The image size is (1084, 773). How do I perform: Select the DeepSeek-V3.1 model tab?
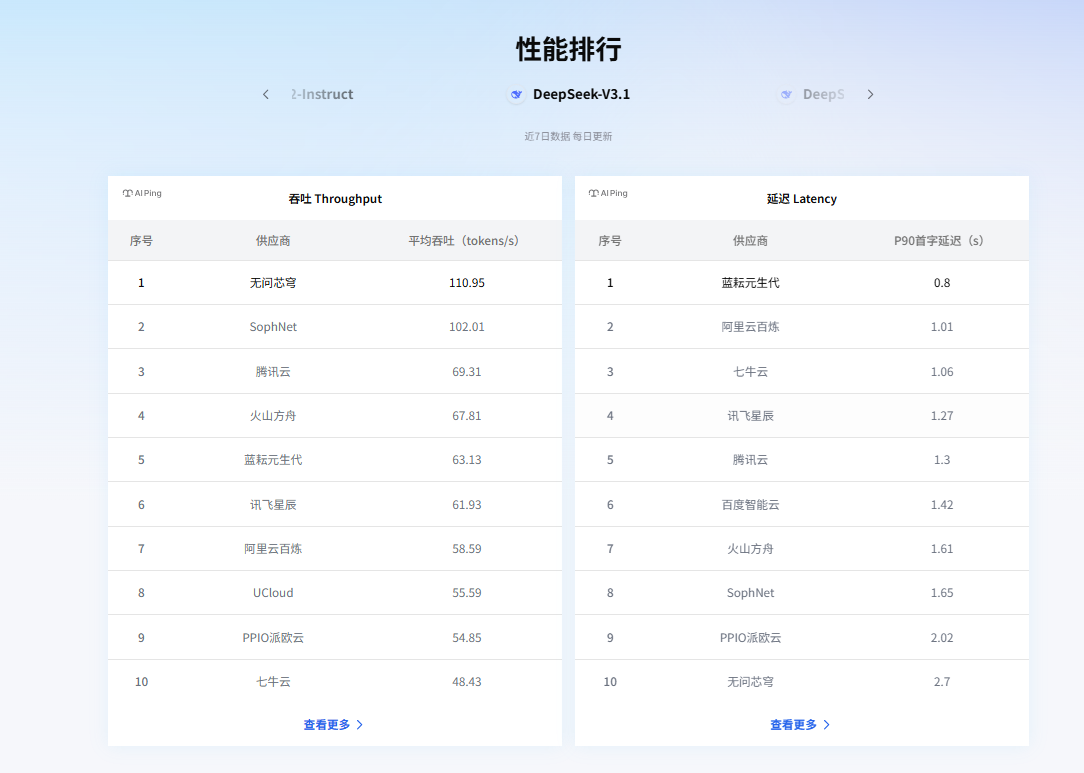pos(580,94)
